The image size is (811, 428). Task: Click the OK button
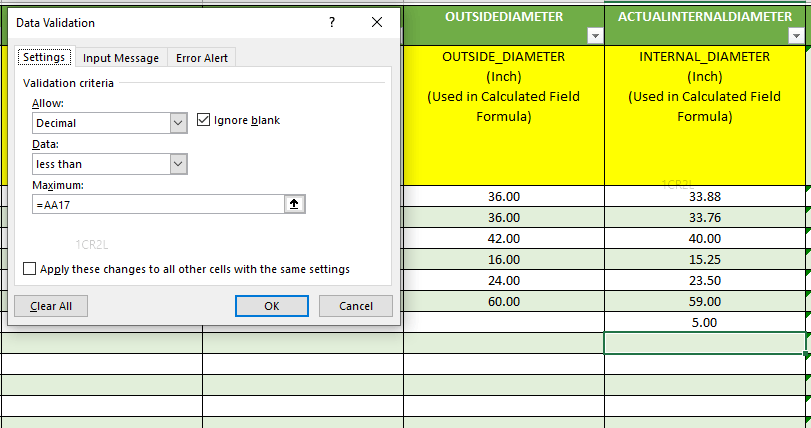tap(272, 306)
